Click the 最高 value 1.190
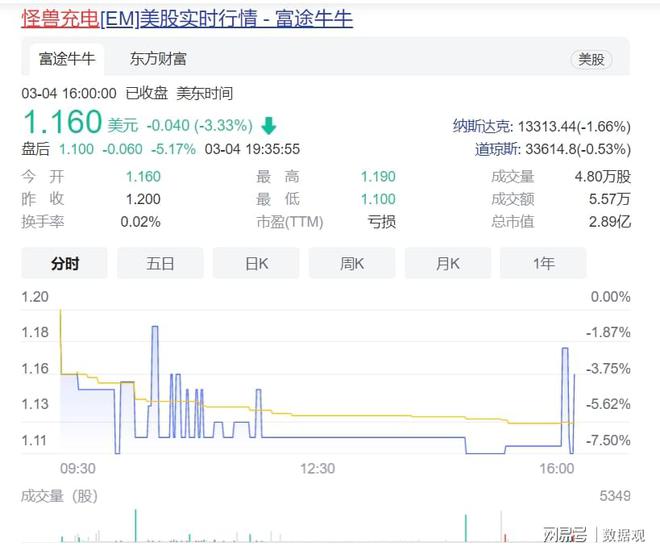Image resolution: width=660 pixels, height=551 pixels. point(378,177)
